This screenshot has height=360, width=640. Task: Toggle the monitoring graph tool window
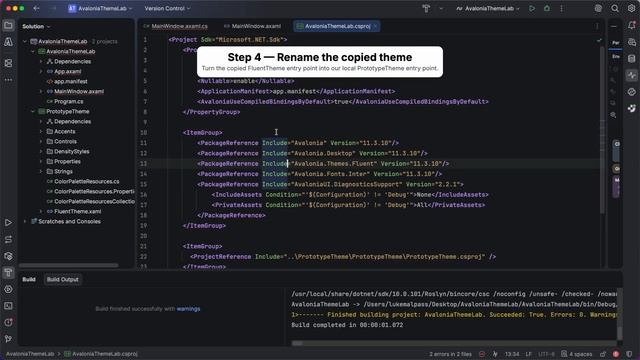tap(632, 75)
